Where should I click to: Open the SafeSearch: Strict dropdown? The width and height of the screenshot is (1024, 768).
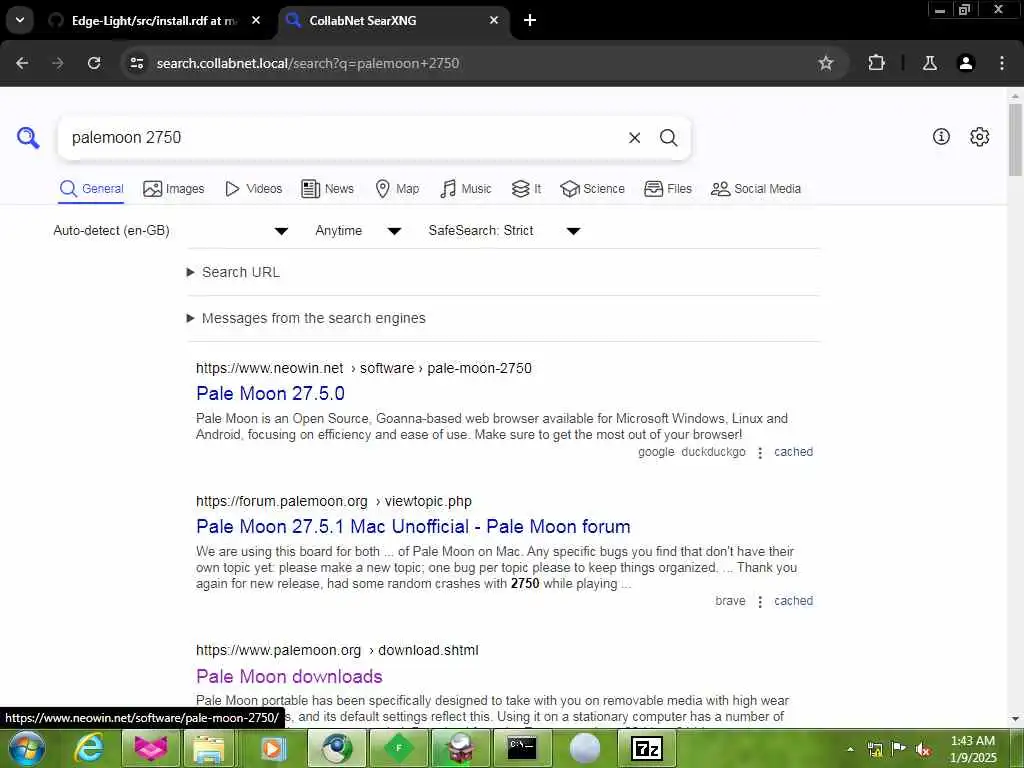coord(504,231)
